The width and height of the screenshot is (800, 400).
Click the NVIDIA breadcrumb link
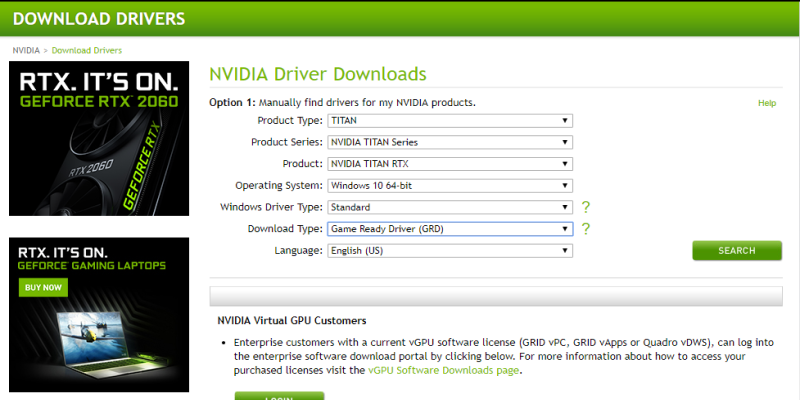[x=26, y=51]
